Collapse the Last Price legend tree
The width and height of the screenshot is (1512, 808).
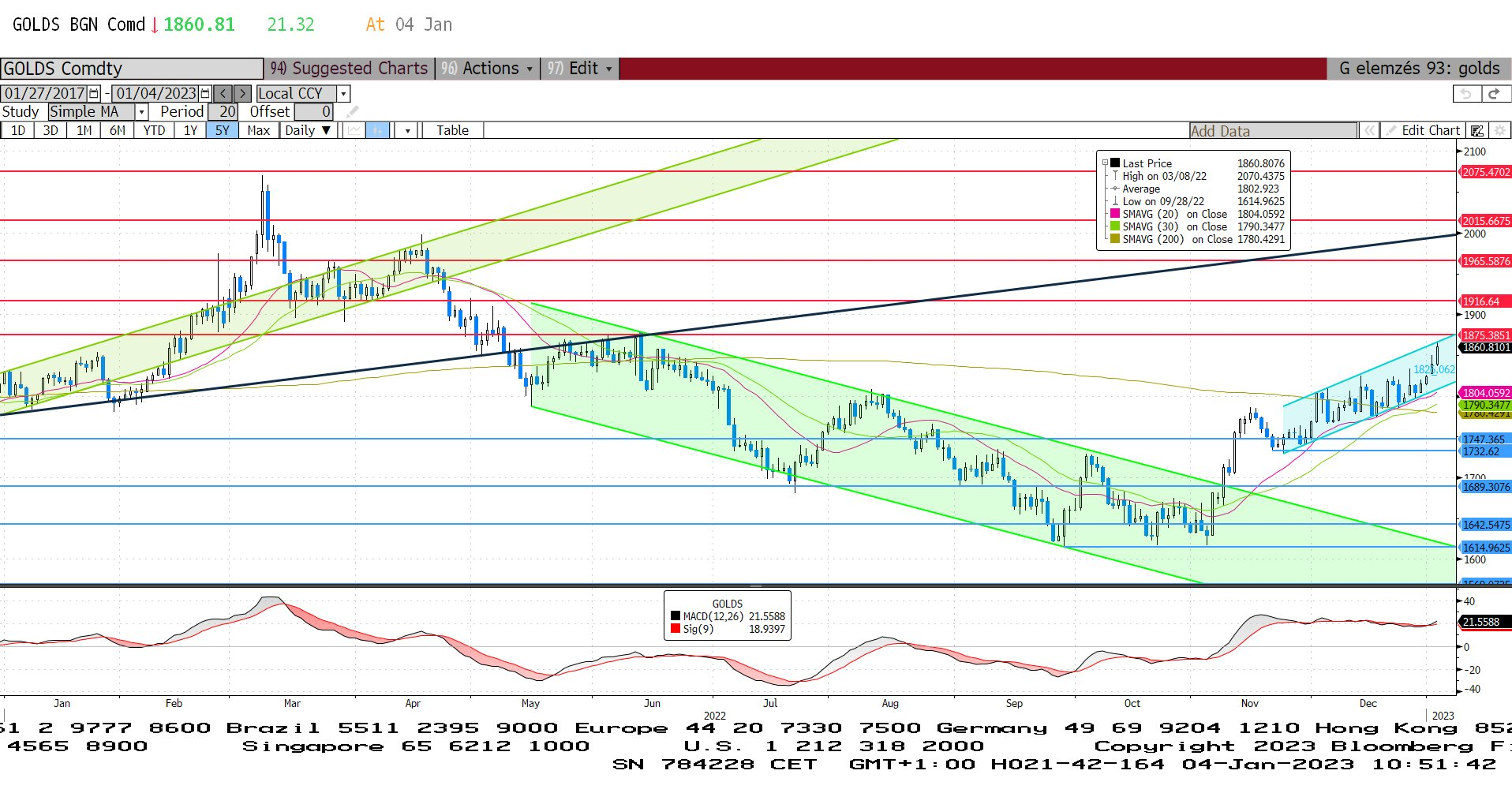pos(1105,163)
